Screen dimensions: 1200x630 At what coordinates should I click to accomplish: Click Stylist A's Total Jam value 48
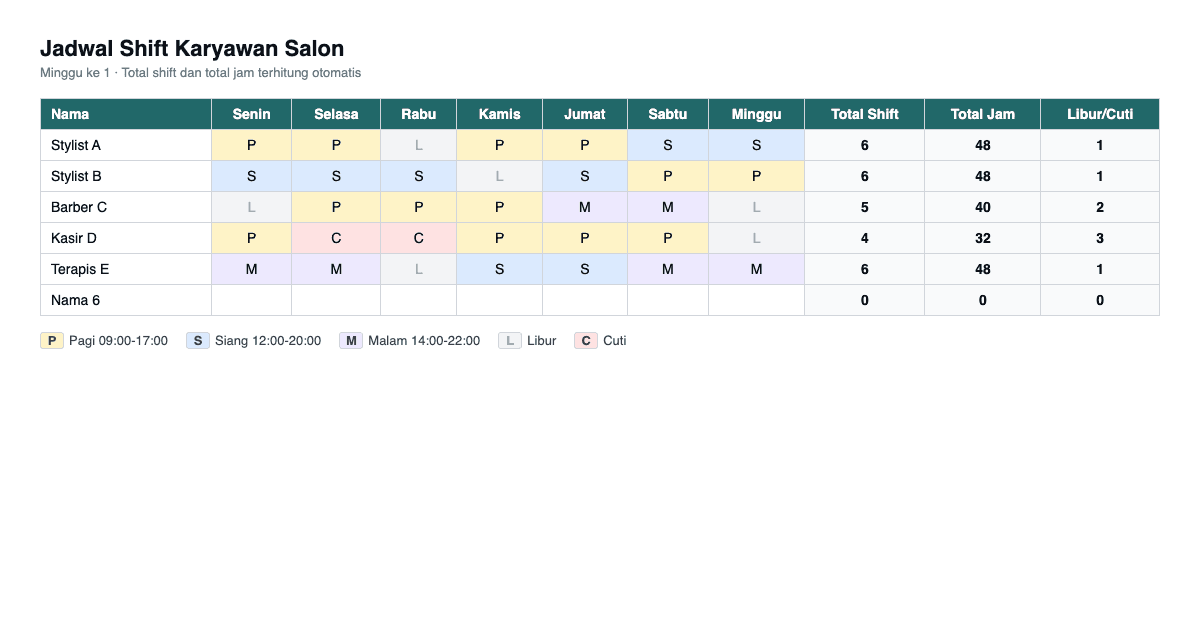[x=982, y=145]
